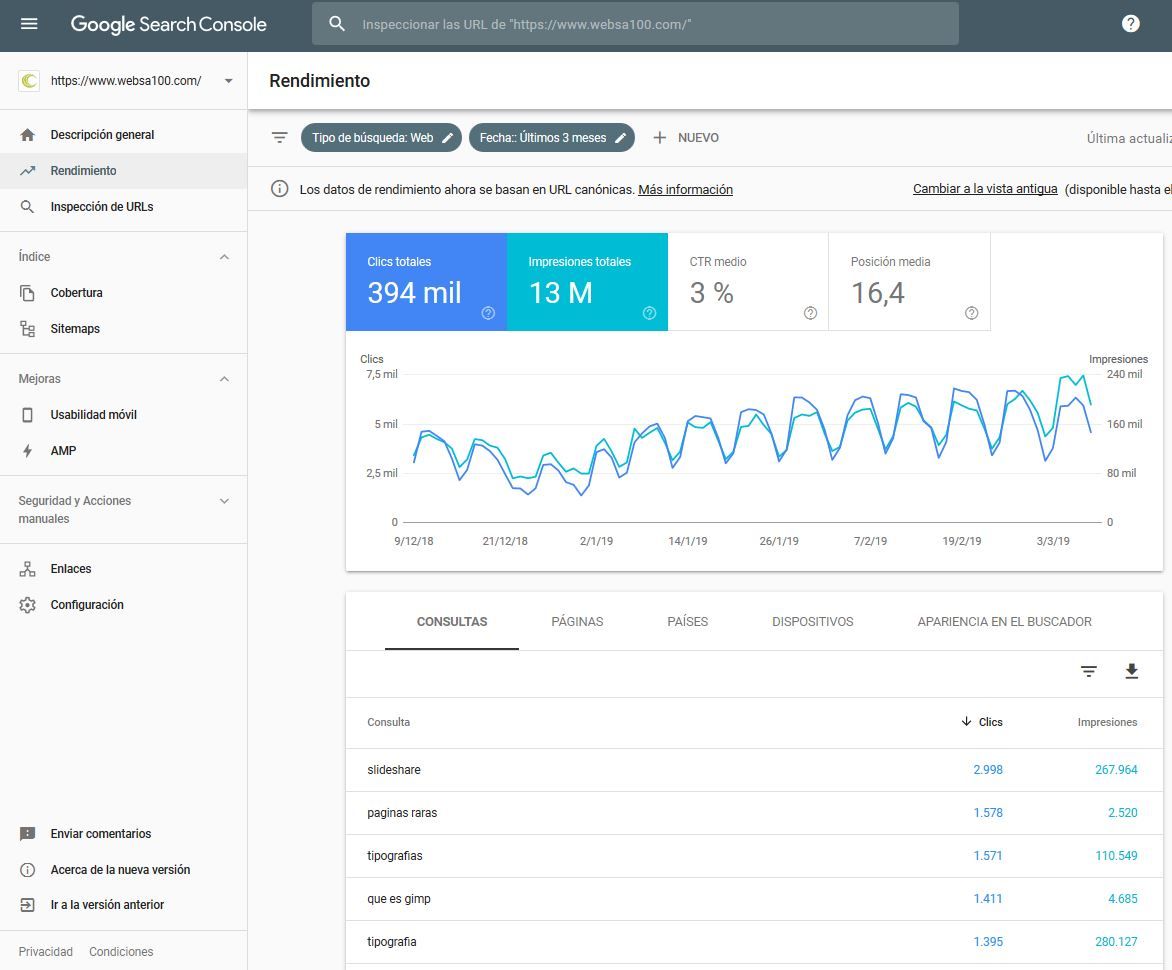This screenshot has height=970, width=1172.
Task: Switch to the Dispositivos tab
Action: point(812,622)
